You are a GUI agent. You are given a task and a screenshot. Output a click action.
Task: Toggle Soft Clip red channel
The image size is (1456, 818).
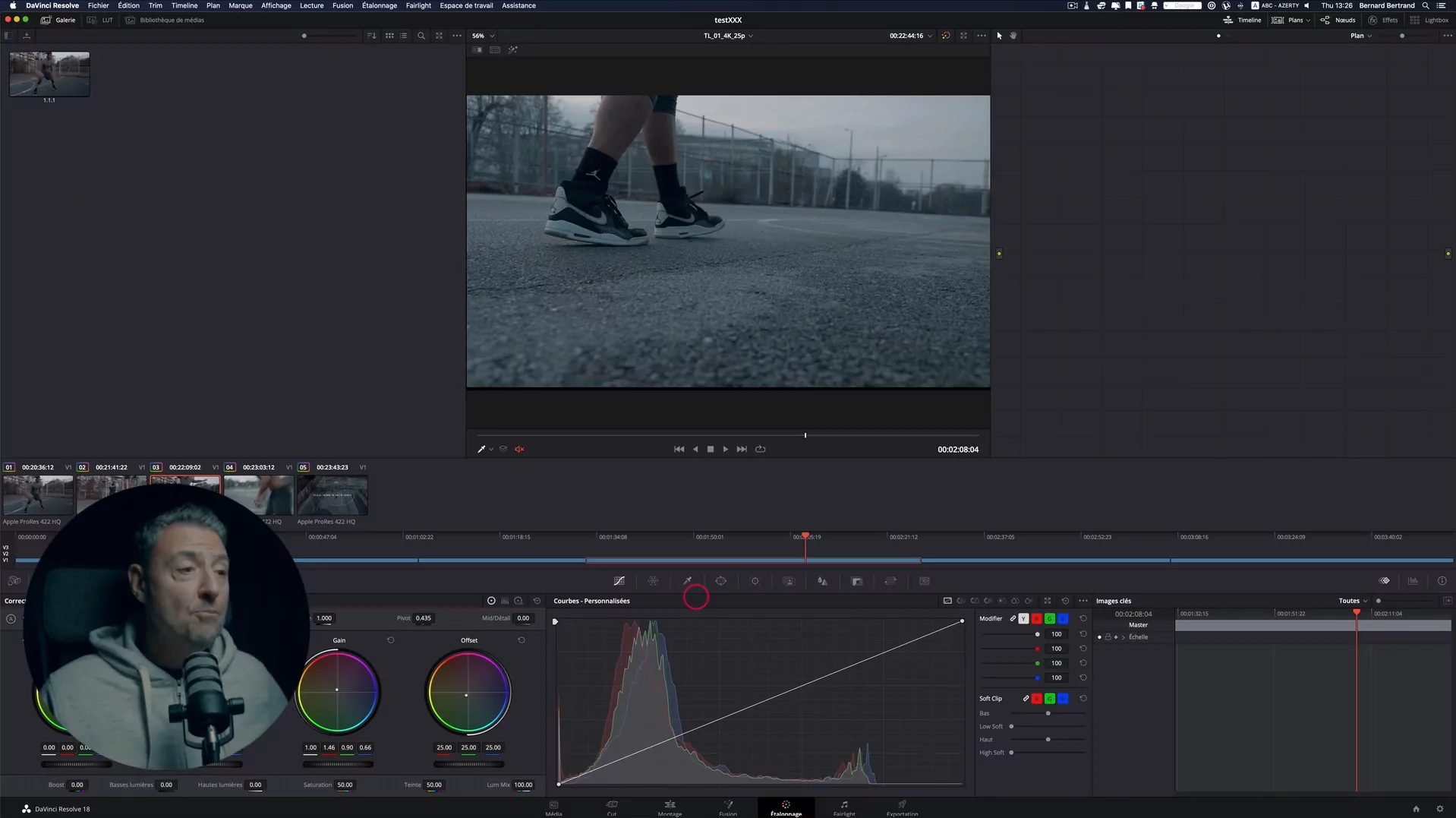click(1037, 699)
